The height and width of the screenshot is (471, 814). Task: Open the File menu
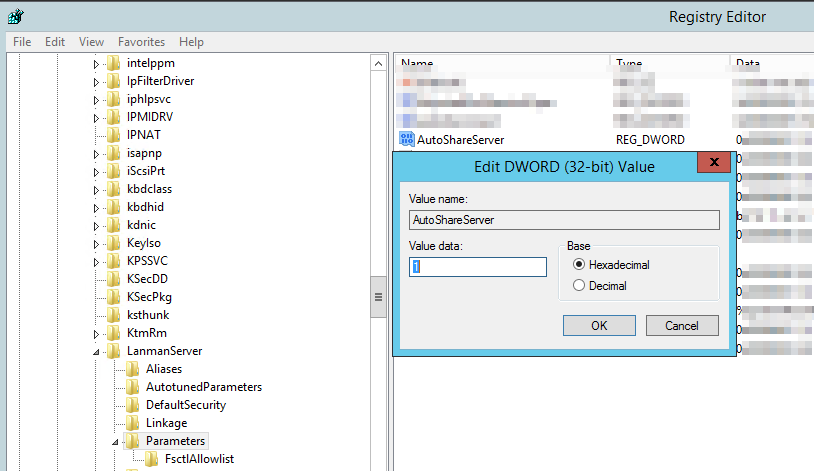pos(22,42)
